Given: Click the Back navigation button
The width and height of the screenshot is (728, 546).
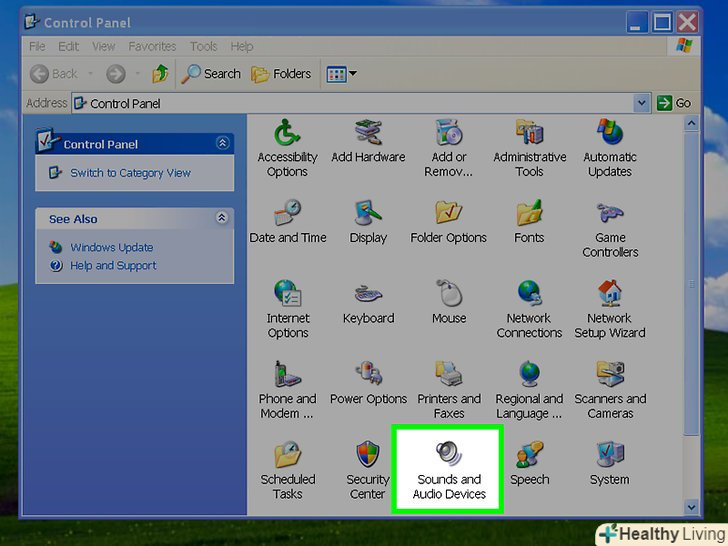Looking at the screenshot, I should [54, 73].
